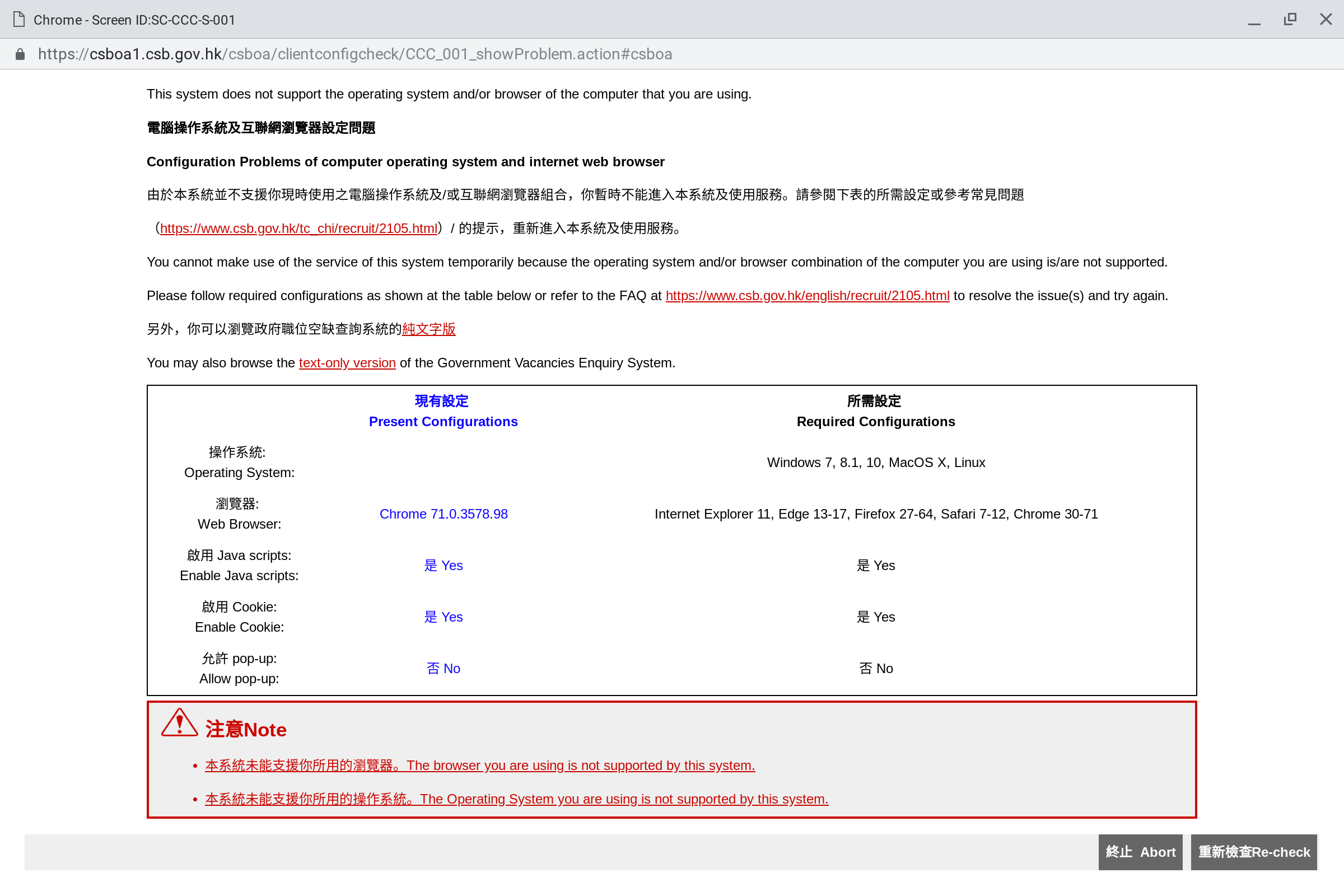Click the required 是 Yes value for Cookie
The image size is (1344, 896).
pos(876,617)
